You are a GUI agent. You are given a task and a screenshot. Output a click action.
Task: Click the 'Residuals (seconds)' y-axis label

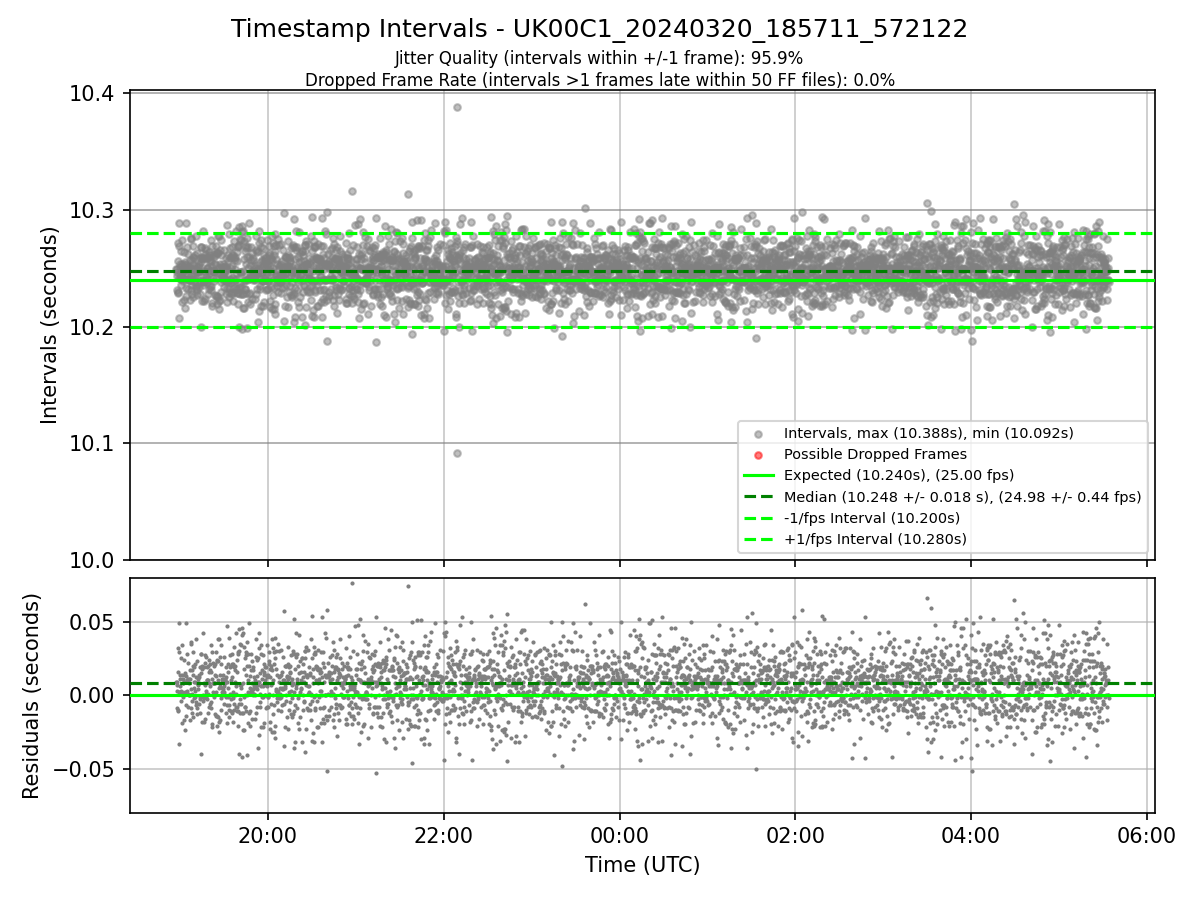tap(32, 696)
